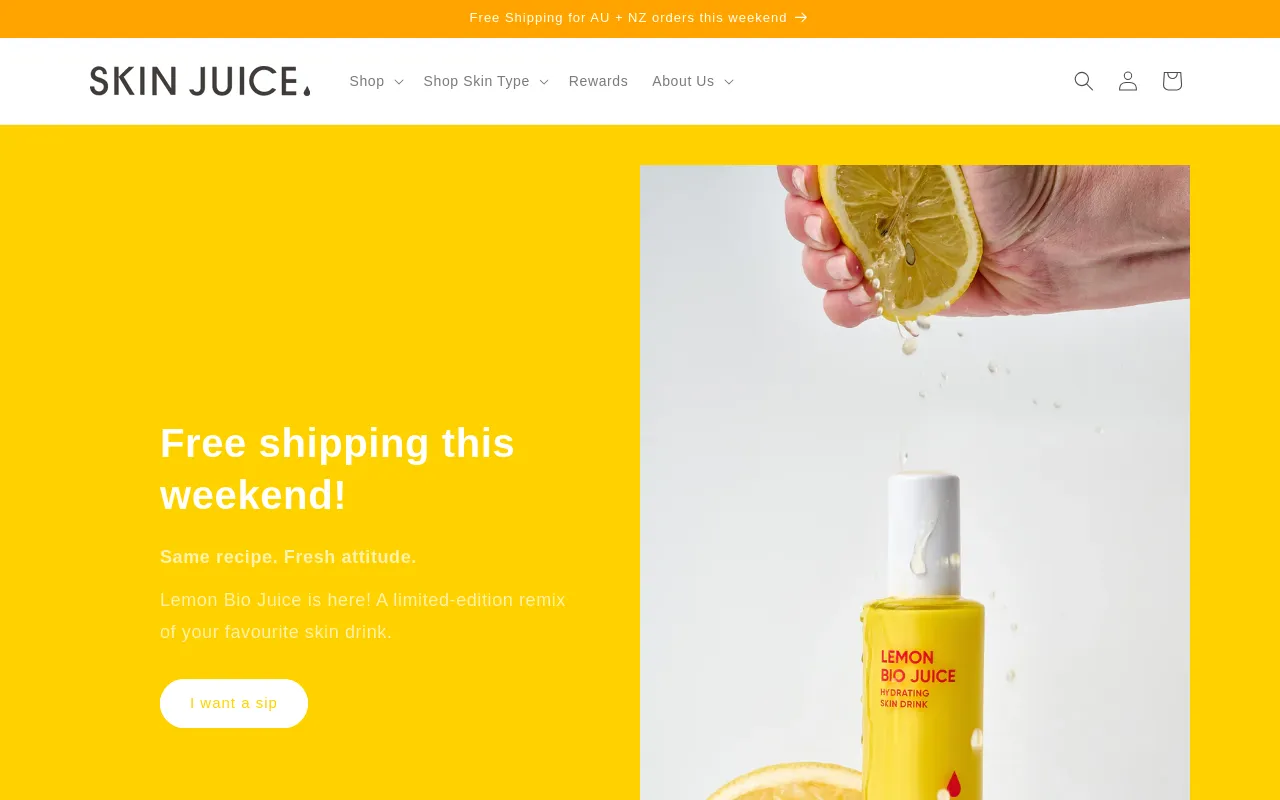Expand the chevron next to Shop
The width and height of the screenshot is (1280, 800).
coord(398,82)
